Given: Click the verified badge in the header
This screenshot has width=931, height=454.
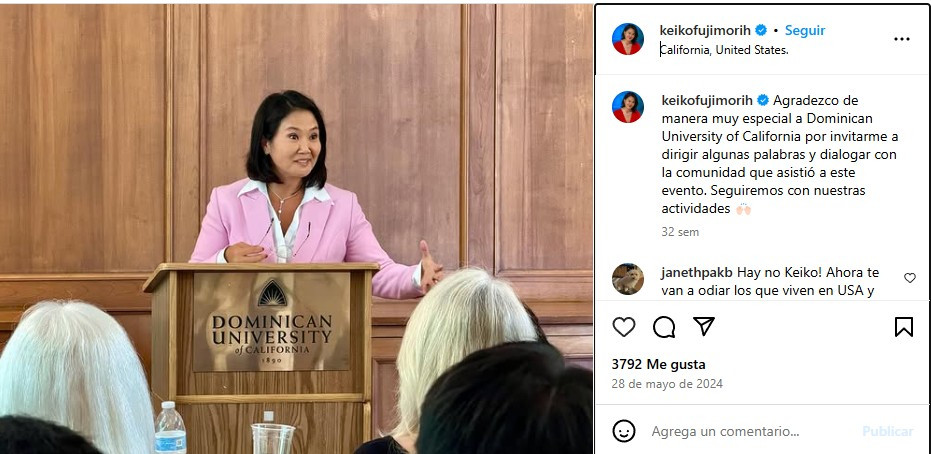Looking at the screenshot, I should pyautogui.click(x=761, y=30).
